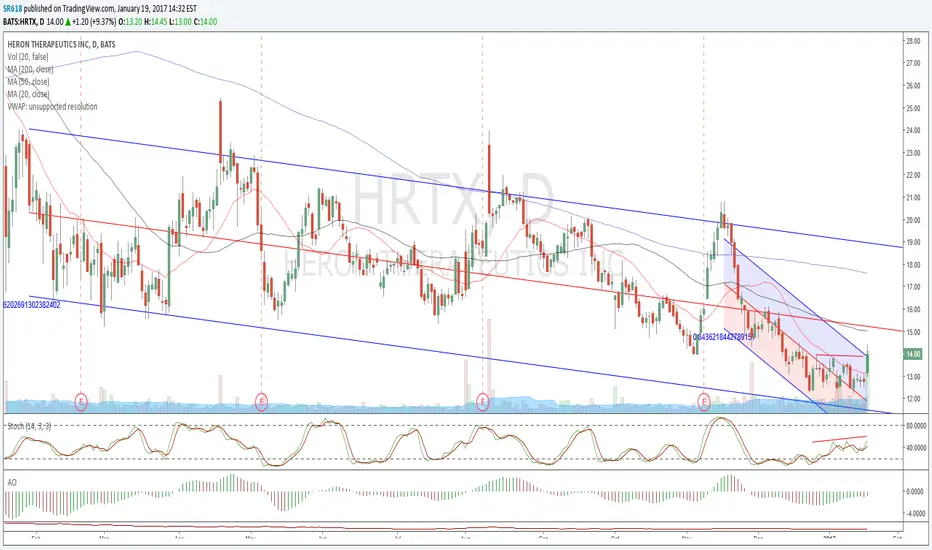Select the MA (200, close) legend entry
Viewport: 932px width, 550px height.
click(x=30, y=70)
